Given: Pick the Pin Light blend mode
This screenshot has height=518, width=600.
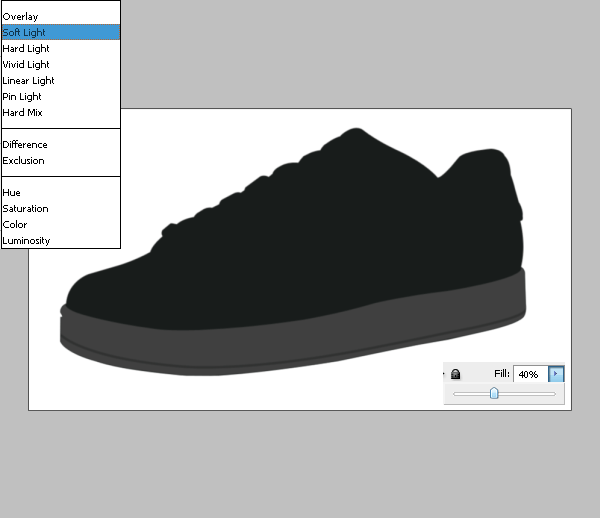Looking at the screenshot, I should tap(61, 97).
